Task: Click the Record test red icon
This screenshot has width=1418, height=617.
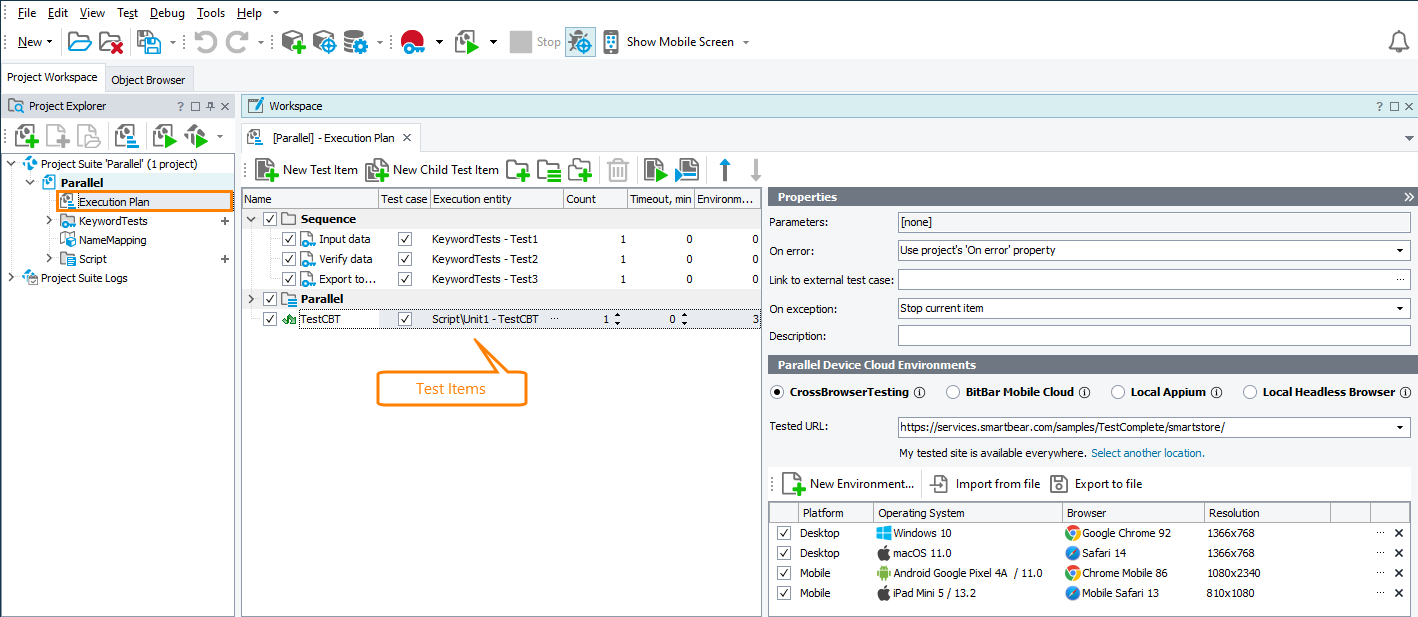Action: (x=413, y=42)
